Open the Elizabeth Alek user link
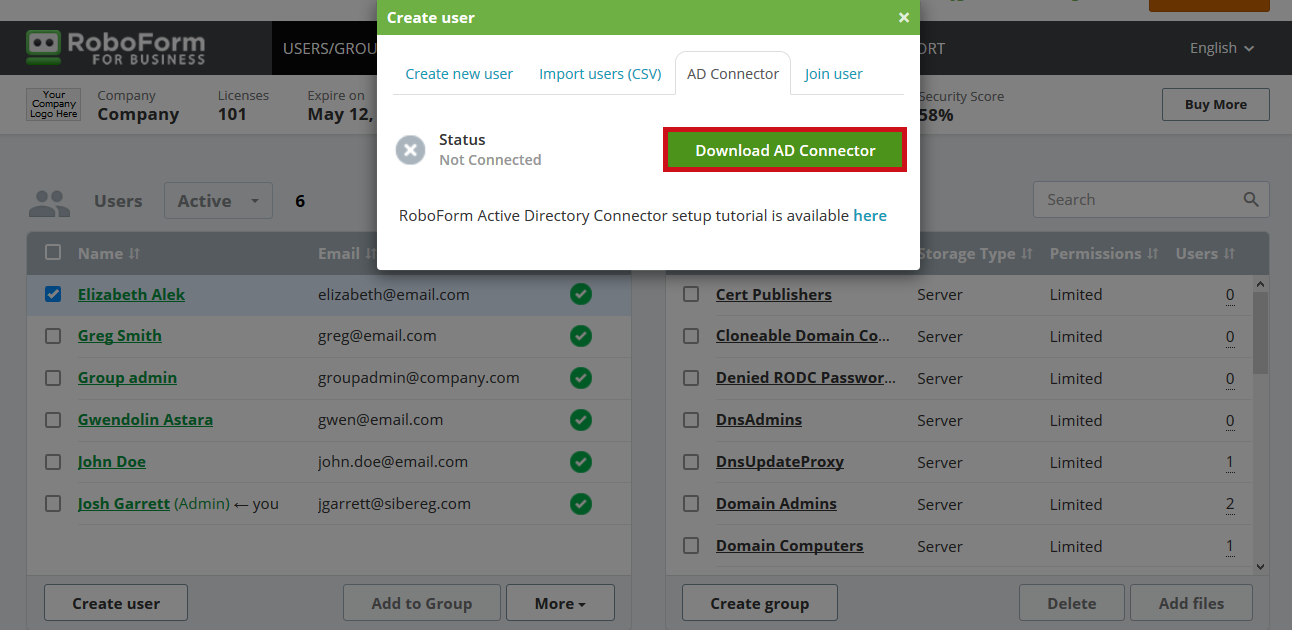Image resolution: width=1292 pixels, height=630 pixels. 131,294
